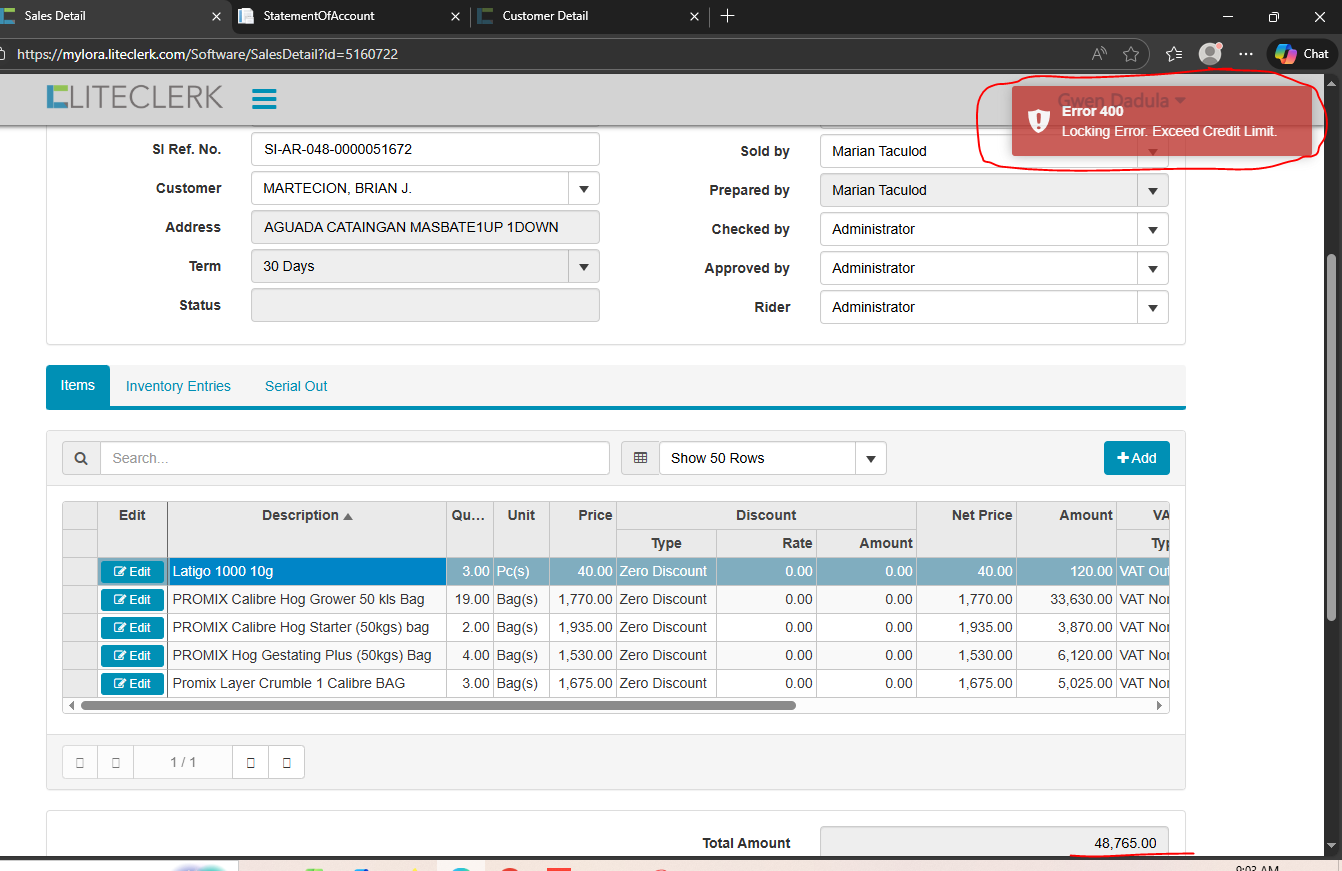The image size is (1342, 871).
Task: Expand the Rider dropdown
Action: click(x=1153, y=307)
